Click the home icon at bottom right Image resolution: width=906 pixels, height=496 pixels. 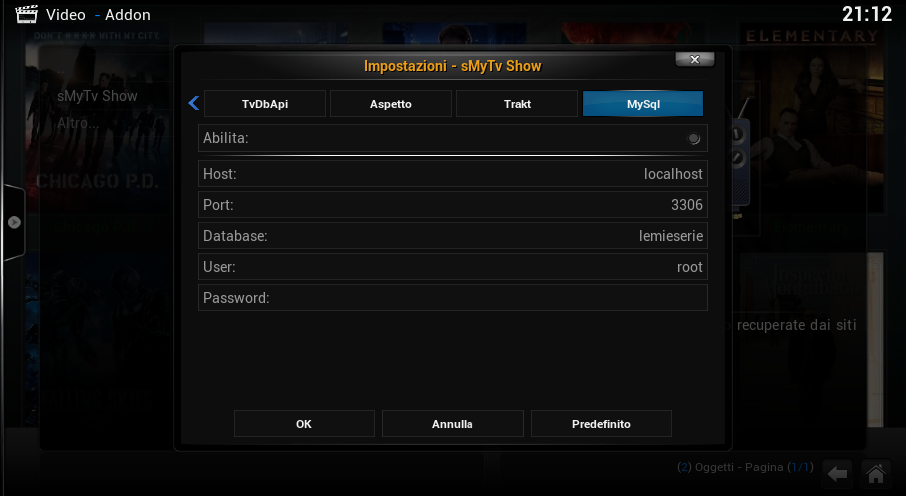click(x=875, y=473)
